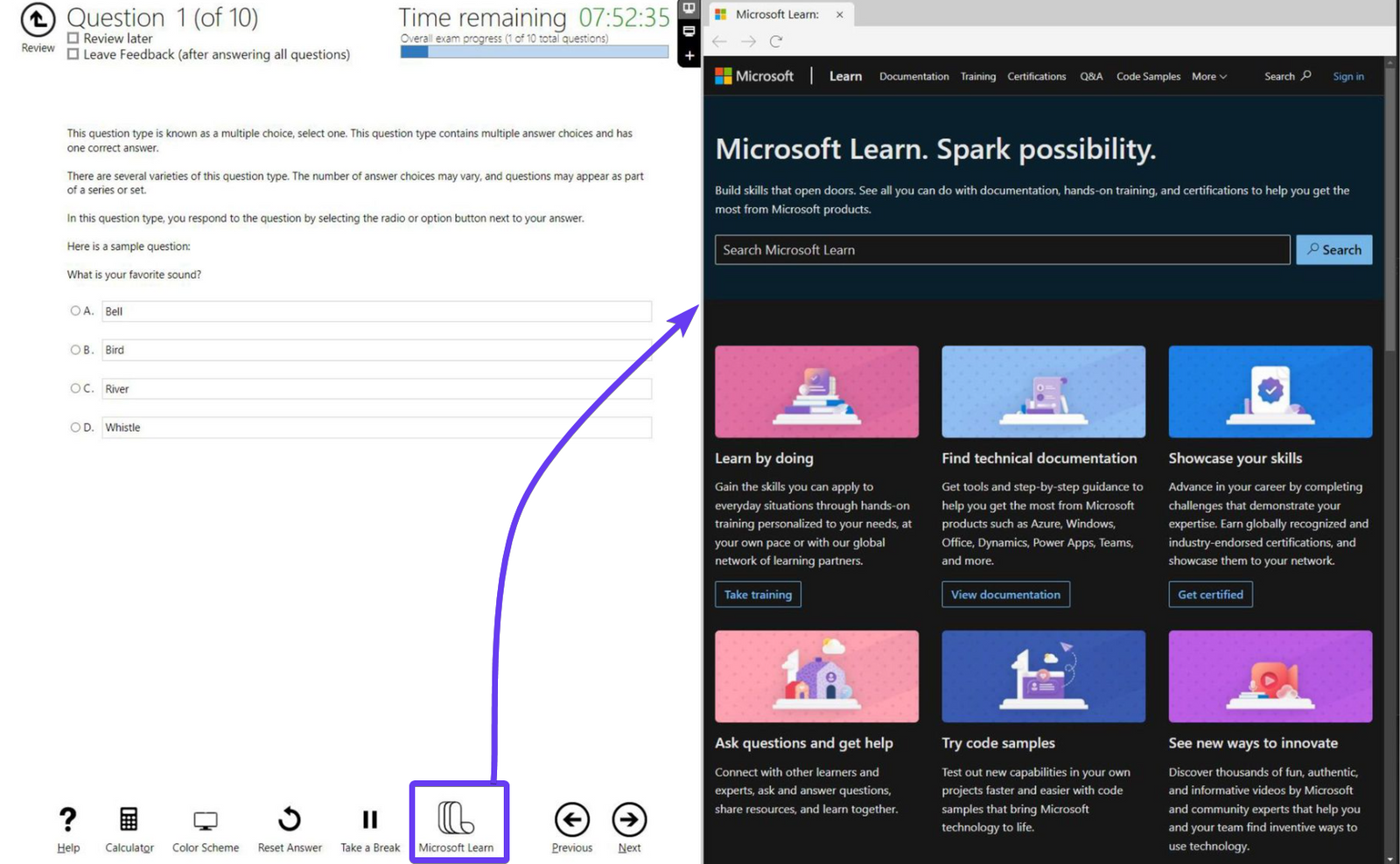Image resolution: width=1400 pixels, height=864 pixels.
Task: Select answer C, River
Action: coord(75,387)
